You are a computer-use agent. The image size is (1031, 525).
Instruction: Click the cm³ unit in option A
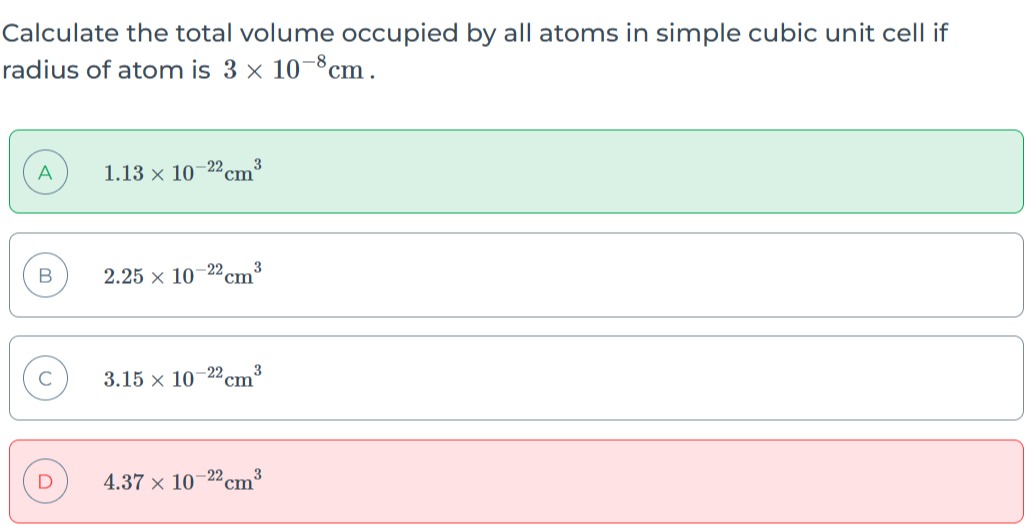coord(243,171)
